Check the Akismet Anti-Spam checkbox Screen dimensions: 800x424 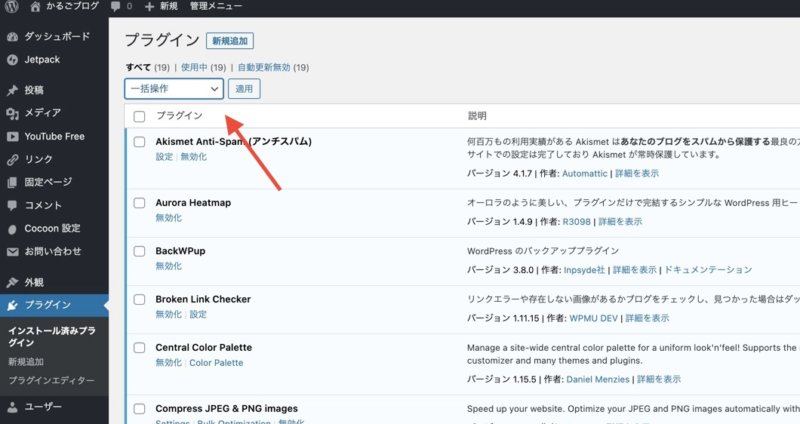(x=139, y=142)
